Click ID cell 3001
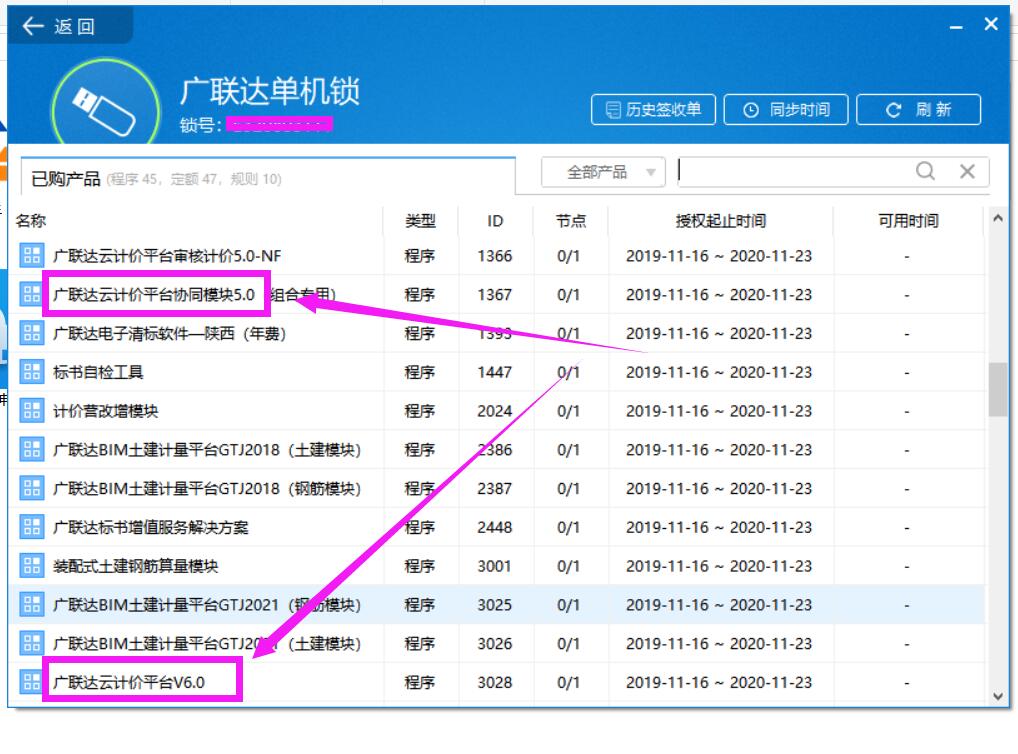 (495, 566)
